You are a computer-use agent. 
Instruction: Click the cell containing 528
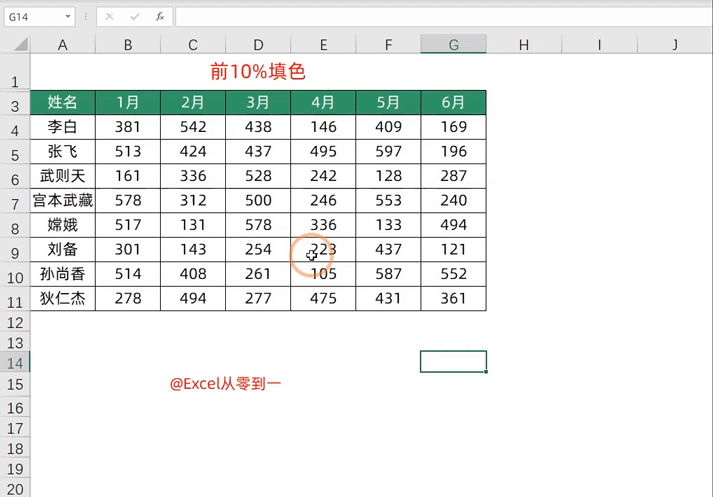point(258,176)
